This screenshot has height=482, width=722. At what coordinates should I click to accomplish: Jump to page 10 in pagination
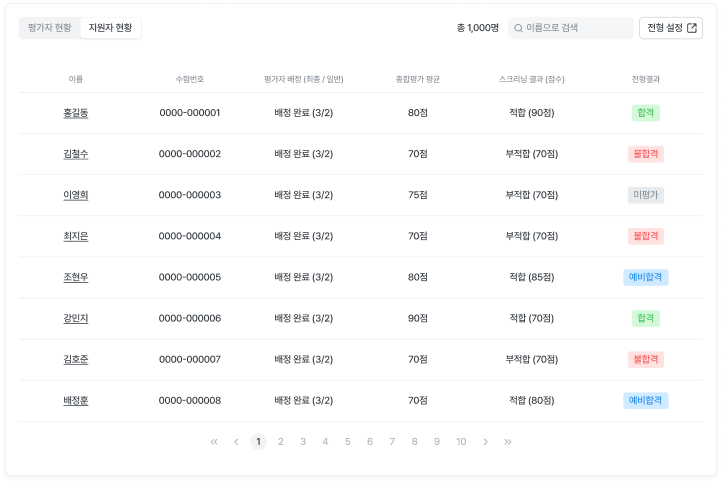pyautogui.click(x=461, y=441)
